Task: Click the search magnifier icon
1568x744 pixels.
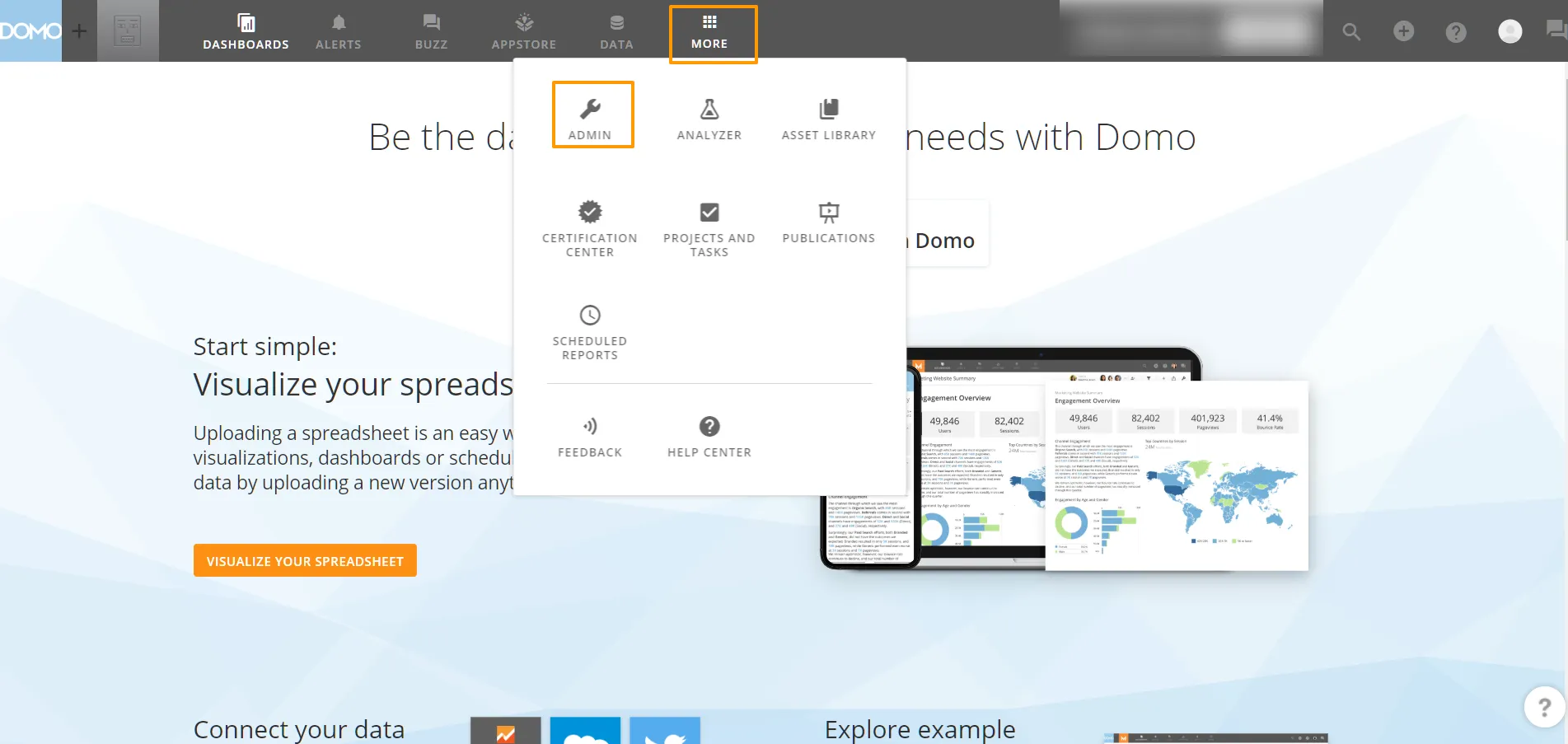Action: coord(1351,31)
